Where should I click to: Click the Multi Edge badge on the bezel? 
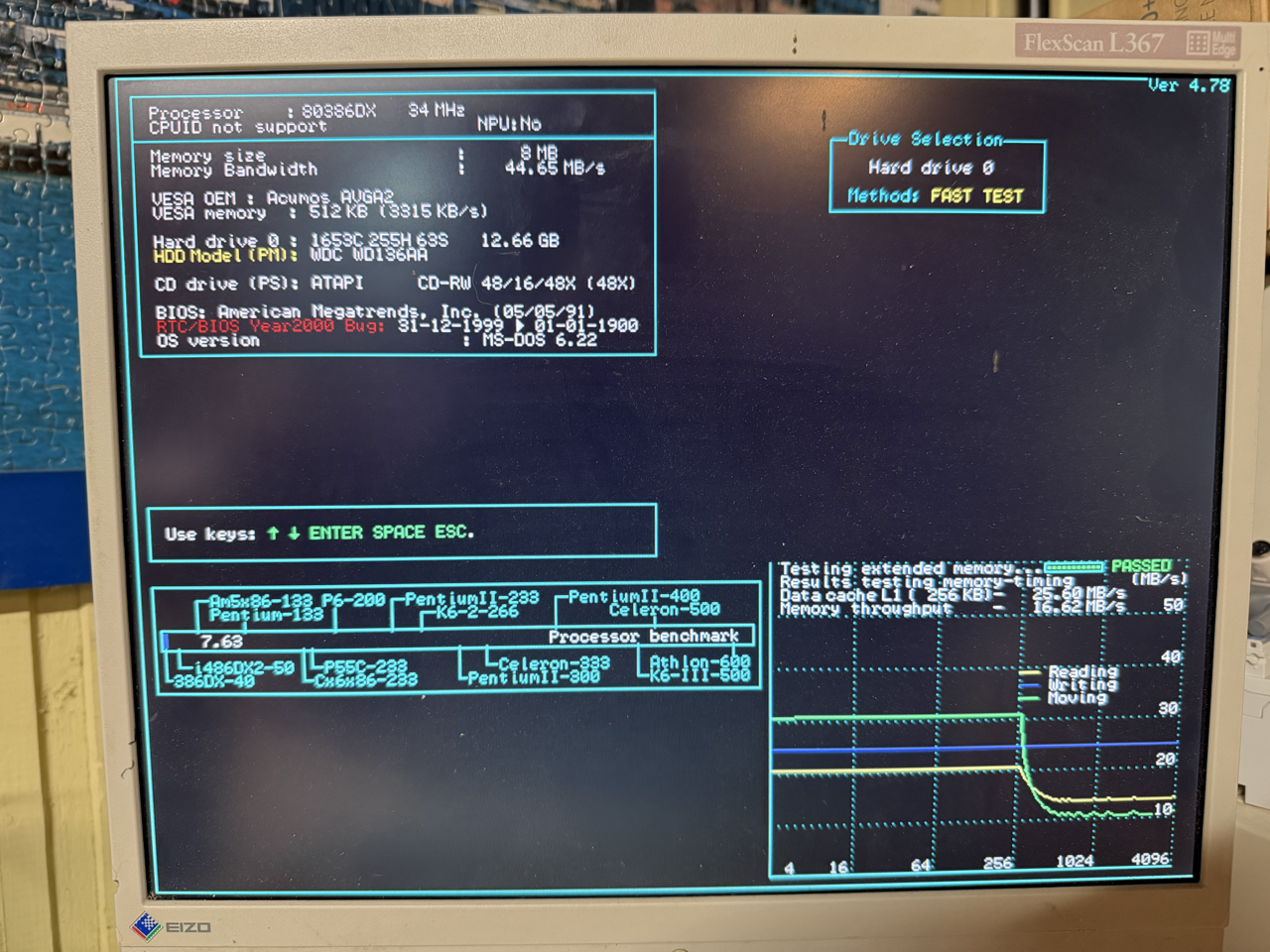1212,44
